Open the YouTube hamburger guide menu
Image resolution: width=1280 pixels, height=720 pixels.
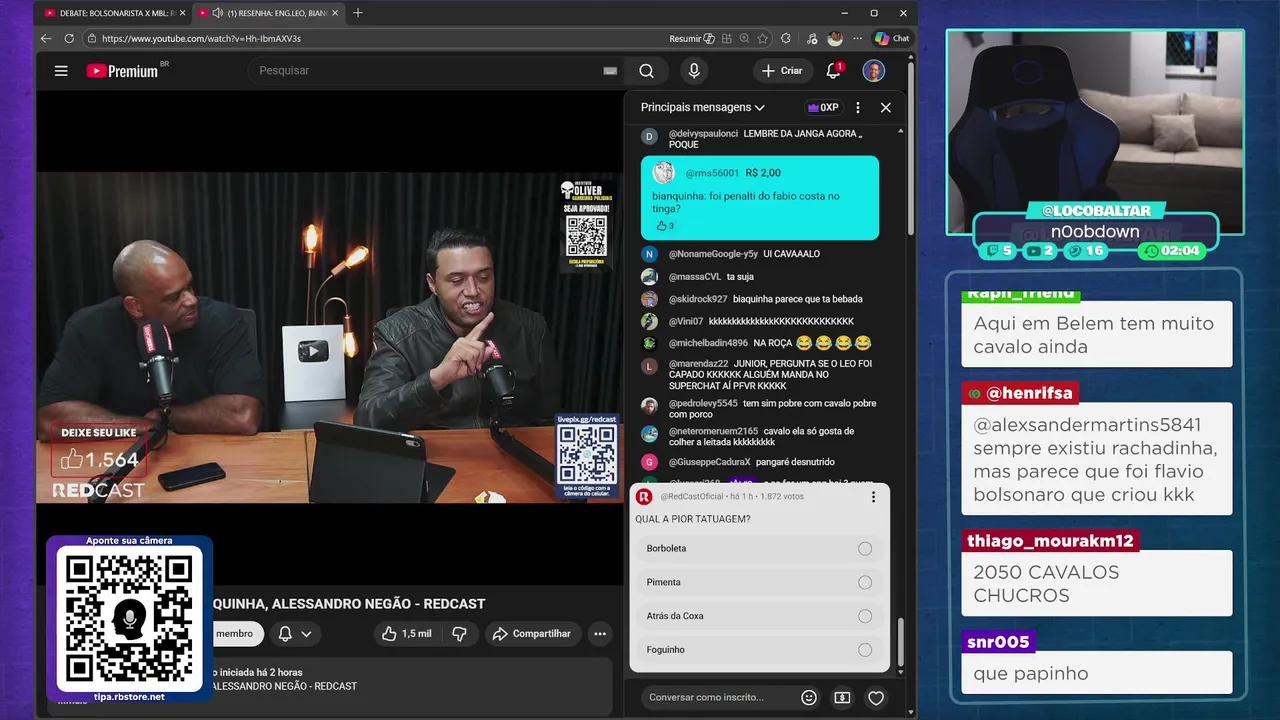point(61,71)
